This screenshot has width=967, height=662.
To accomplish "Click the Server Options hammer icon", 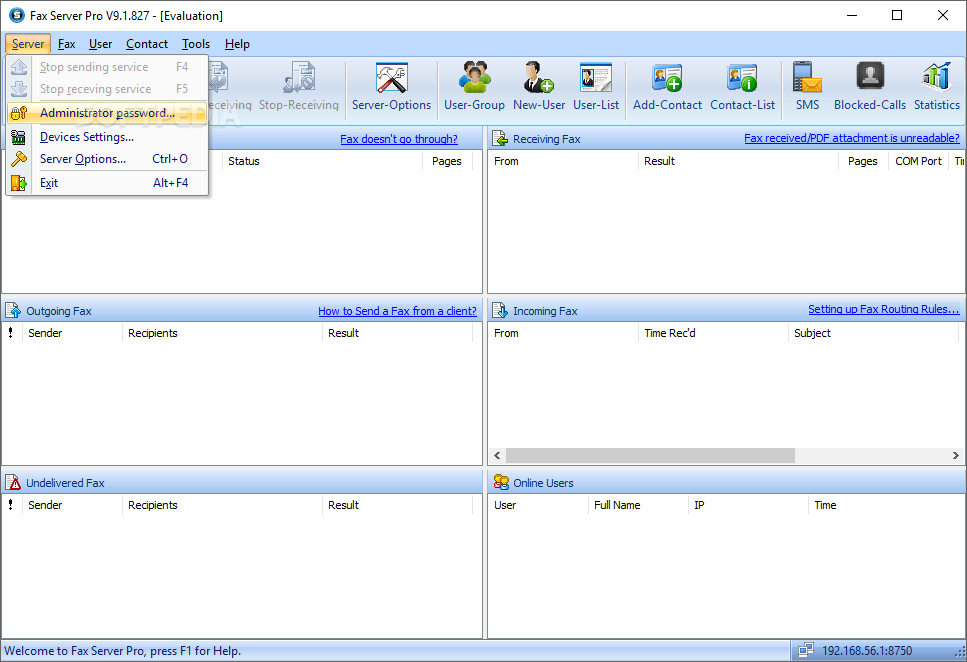I will 19,159.
